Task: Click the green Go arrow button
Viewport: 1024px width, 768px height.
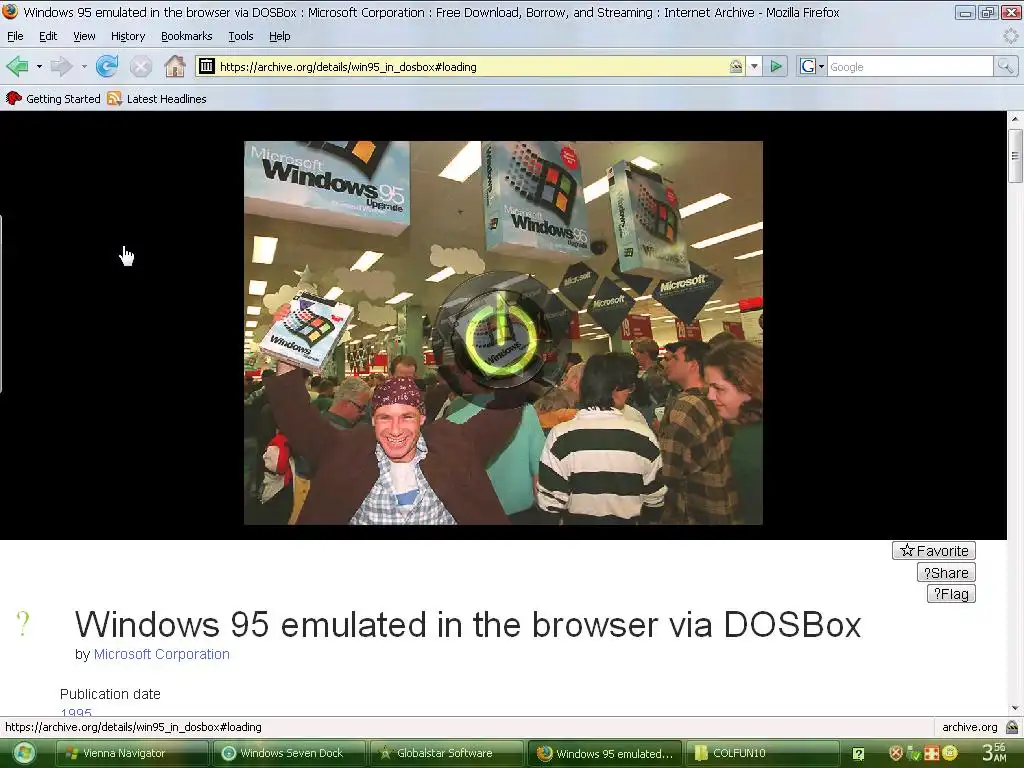Action: [x=776, y=66]
